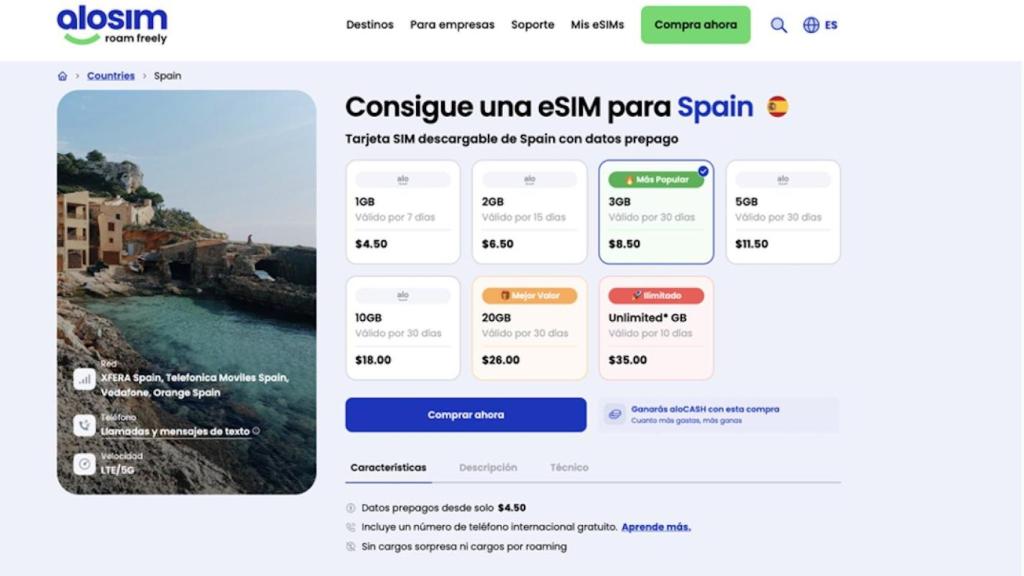The width and height of the screenshot is (1024, 576).
Task: Click the aloCASH coins icon
Action: (615, 414)
